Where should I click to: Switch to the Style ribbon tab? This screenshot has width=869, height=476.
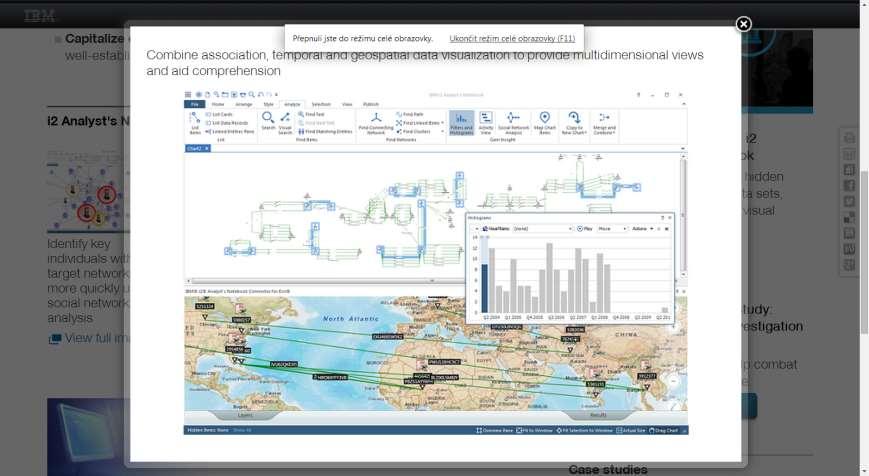(269, 104)
